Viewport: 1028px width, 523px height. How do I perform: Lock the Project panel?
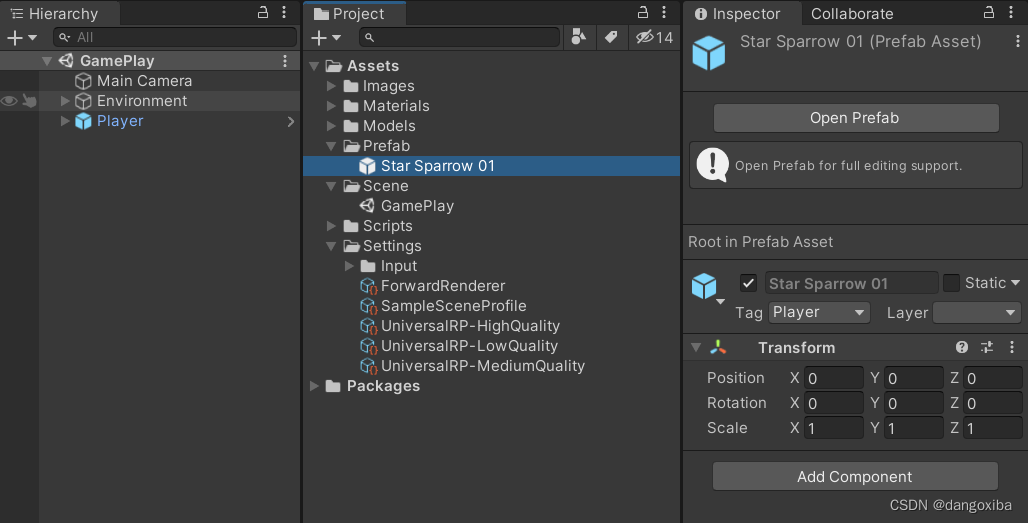coord(643,12)
